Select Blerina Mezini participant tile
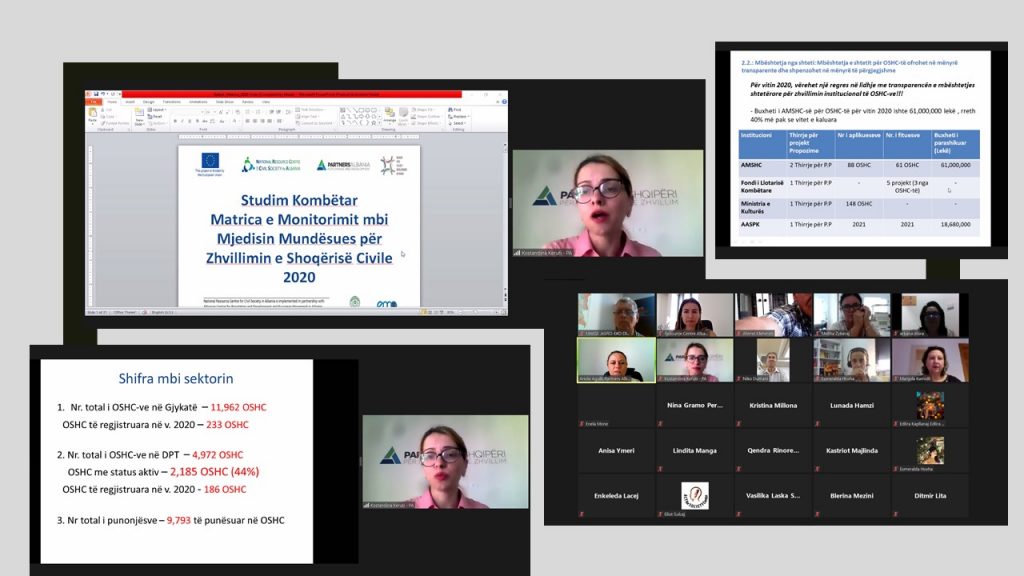Screen dimensions: 1024x576 pyautogui.click(x=852, y=496)
